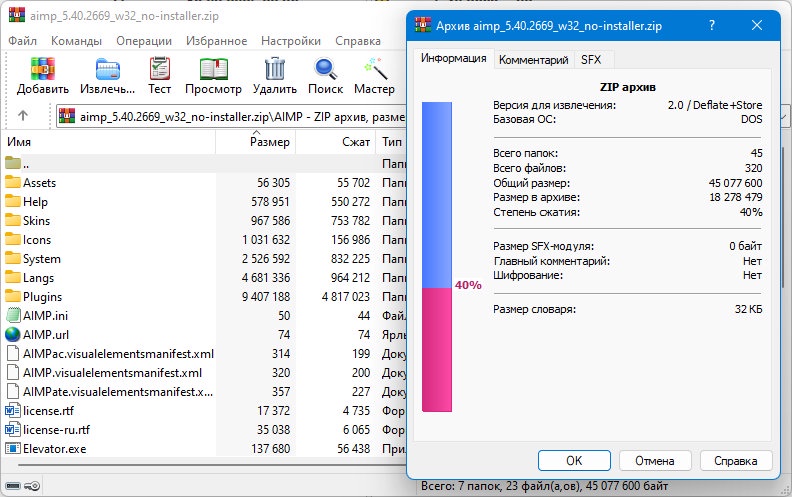Viewport: 792px width, 497px height.
Task: Open the Поиск magnifier tool
Action: (325, 69)
